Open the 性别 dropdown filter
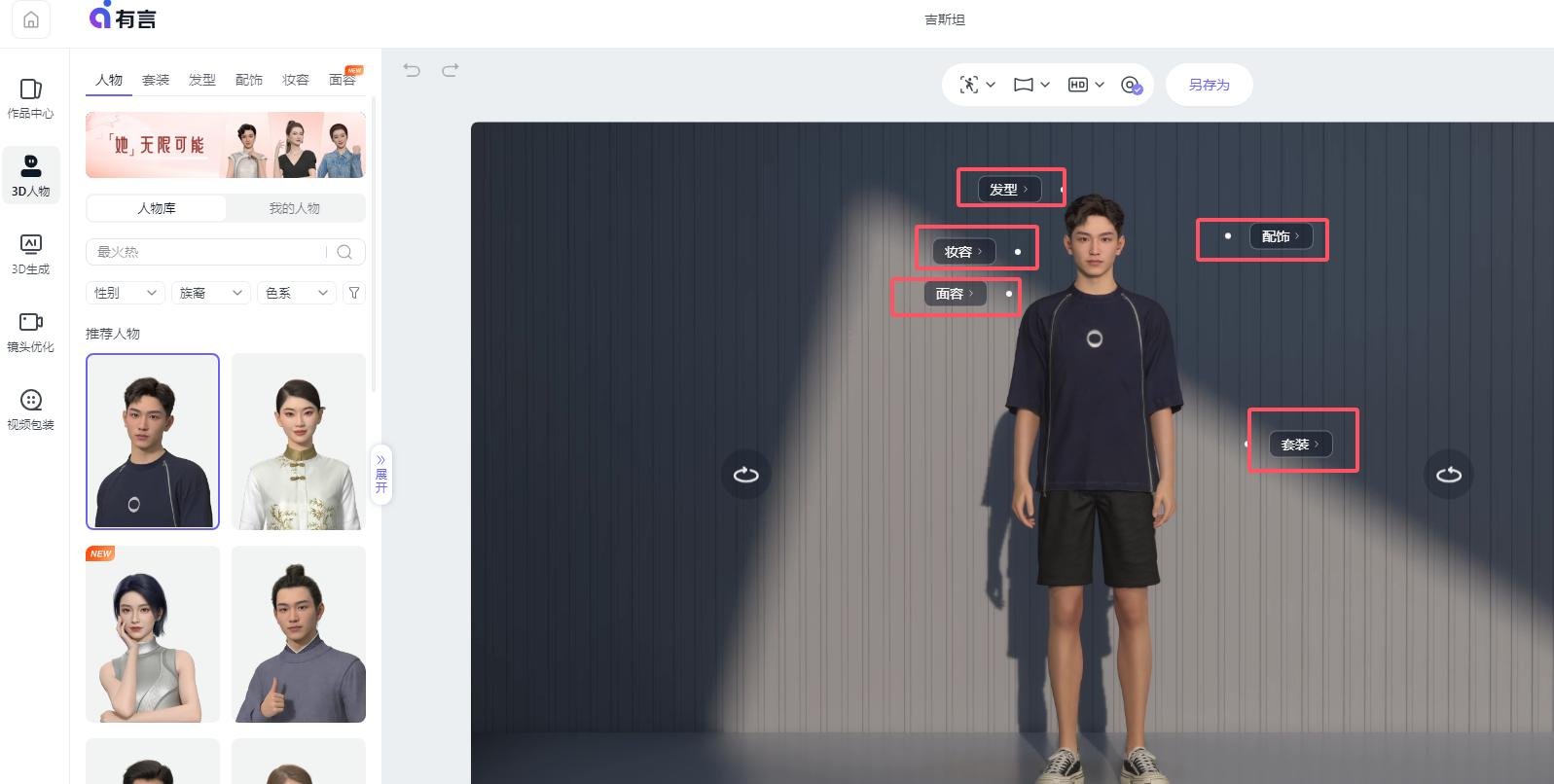Screen dimensions: 1554x784 point(125,293)
